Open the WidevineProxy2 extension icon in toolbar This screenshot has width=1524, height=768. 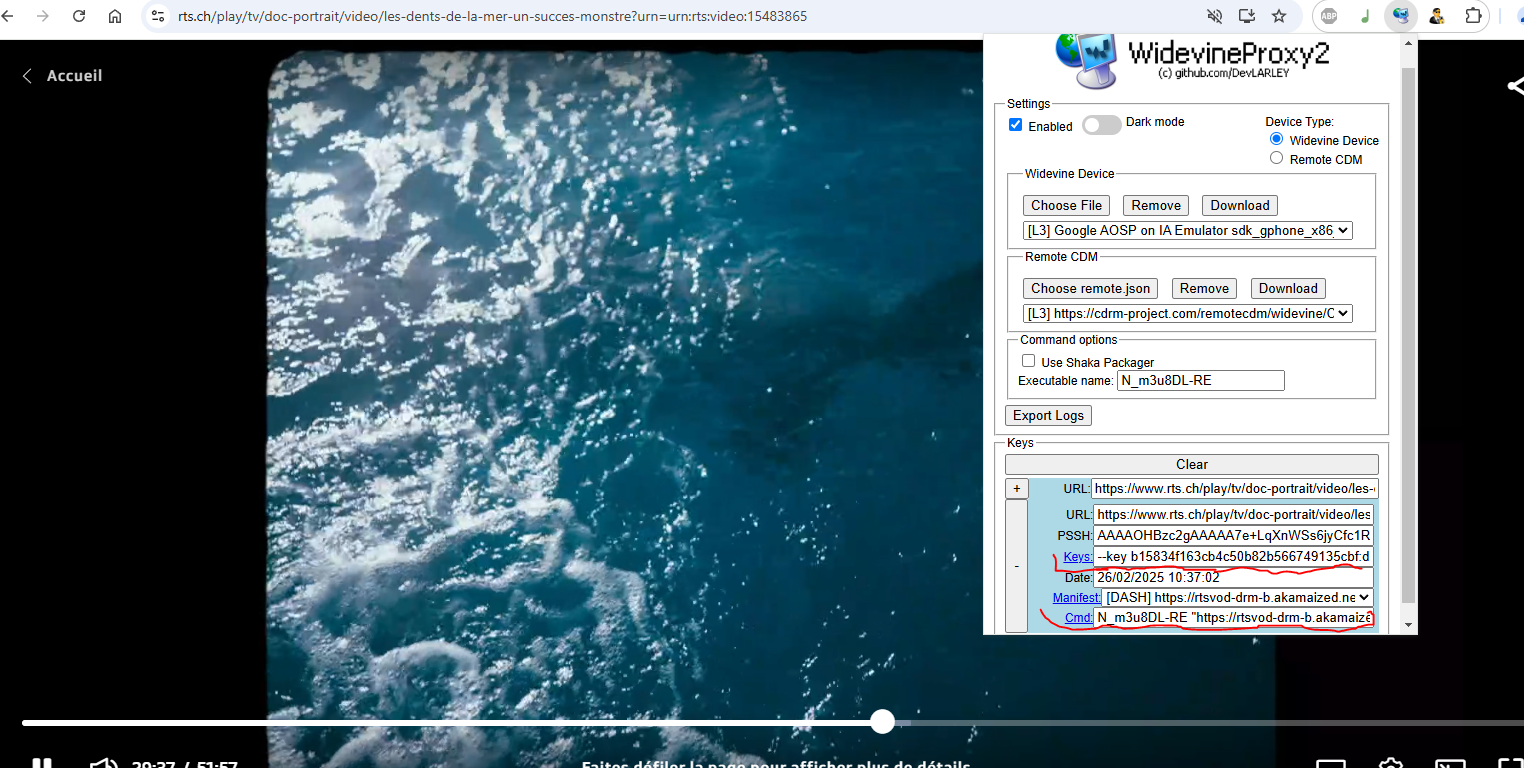(1401, 16)
